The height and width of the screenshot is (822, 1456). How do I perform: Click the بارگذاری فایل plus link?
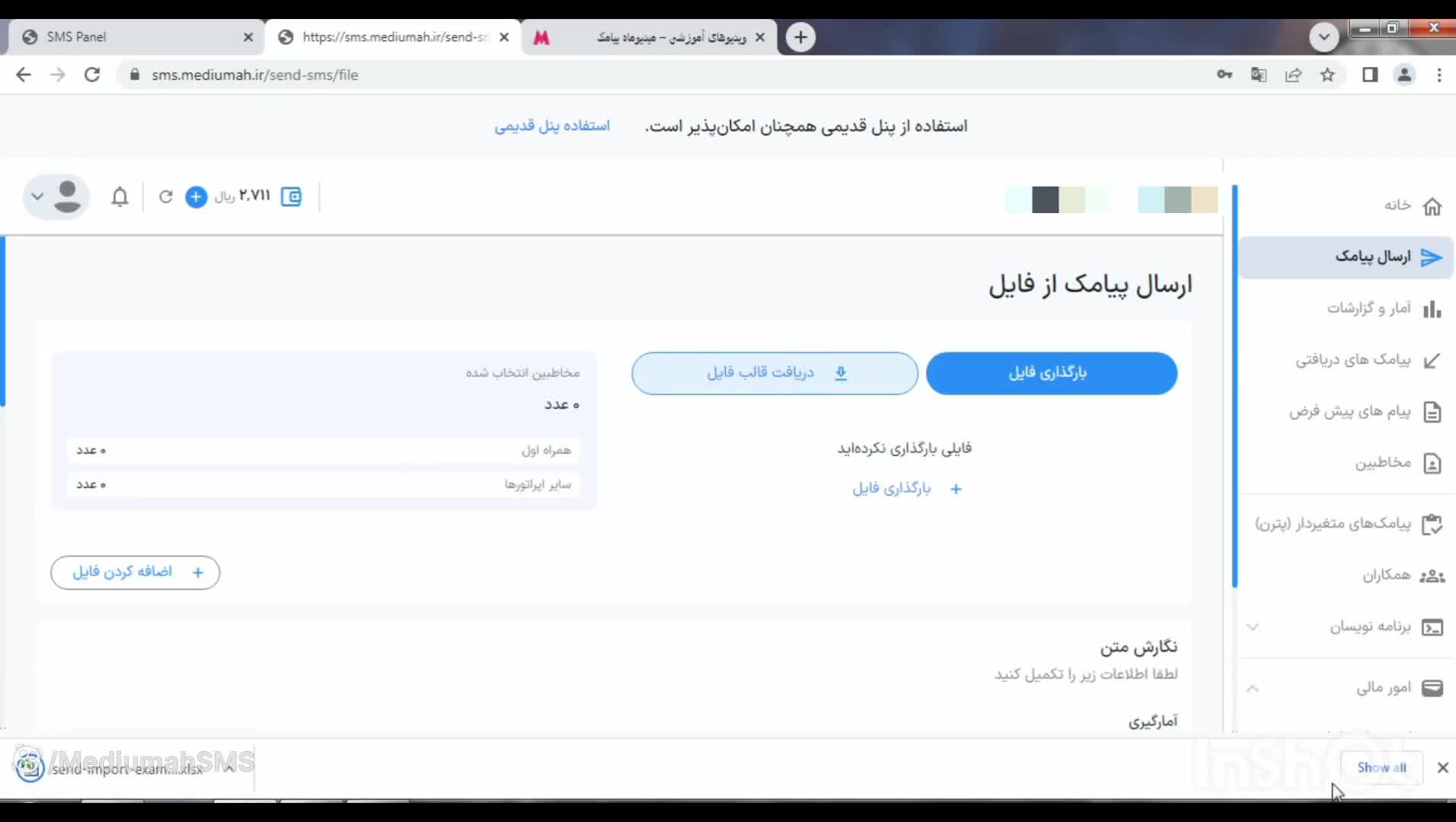click(906, 489)
